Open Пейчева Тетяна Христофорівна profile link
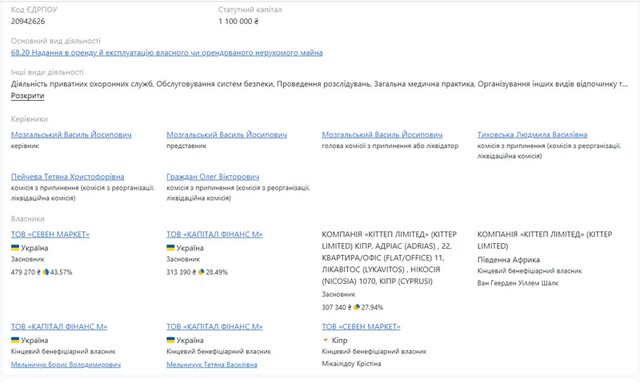Screen dimensions: 640x383 click(x=67, y=177)
